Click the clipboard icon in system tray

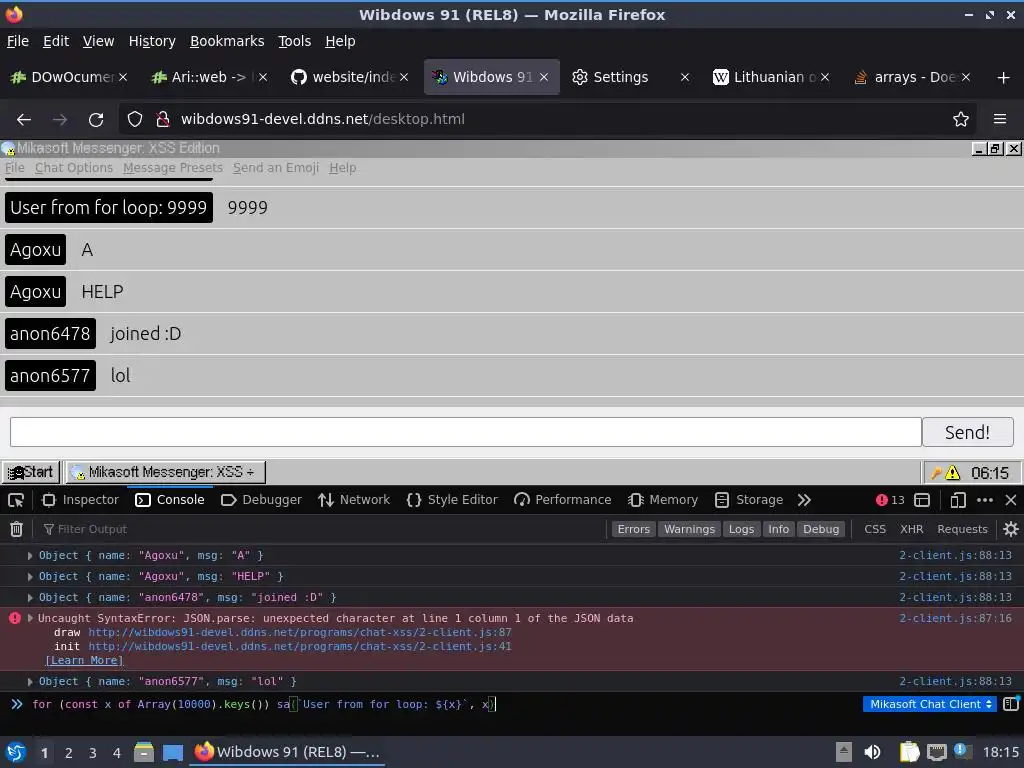909,752
